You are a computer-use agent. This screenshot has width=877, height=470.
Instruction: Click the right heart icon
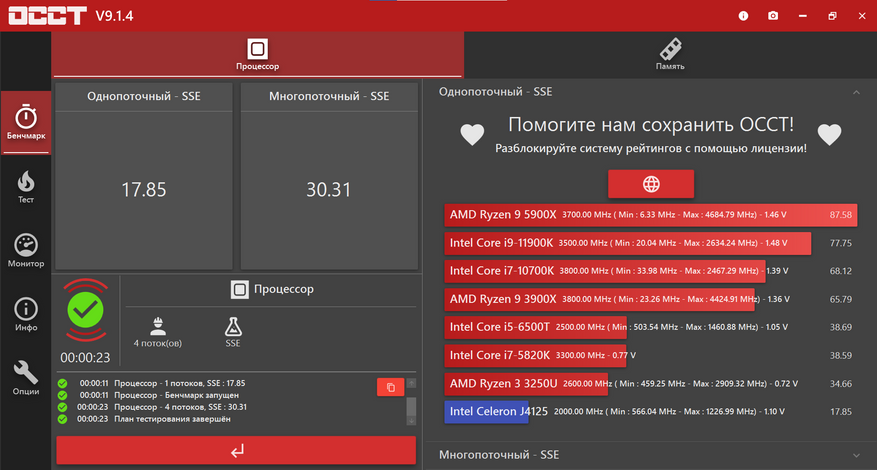click(x=829, y=134)
